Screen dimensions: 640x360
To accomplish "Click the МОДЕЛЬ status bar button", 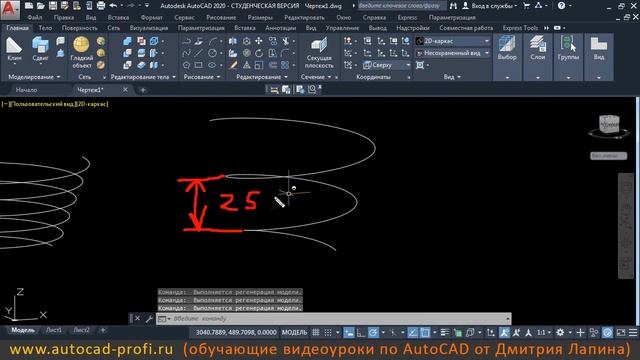I will 294,333.
